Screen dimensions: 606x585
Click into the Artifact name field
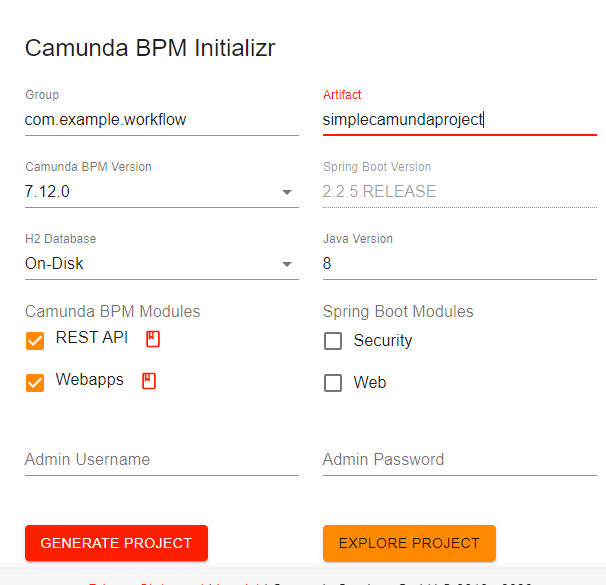458,120
